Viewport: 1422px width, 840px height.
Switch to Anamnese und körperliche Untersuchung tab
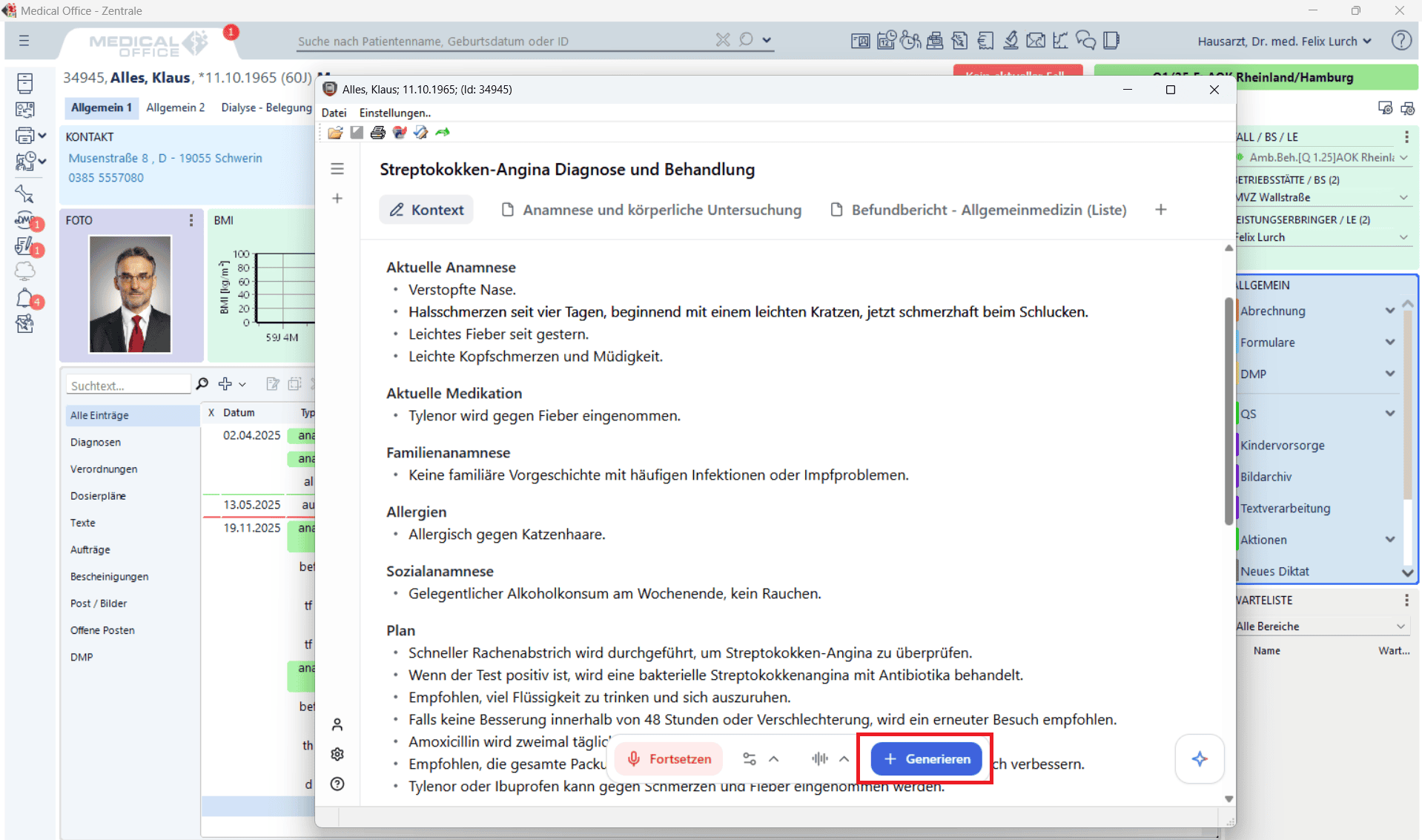pyautogui.click(x=652, y=210)
